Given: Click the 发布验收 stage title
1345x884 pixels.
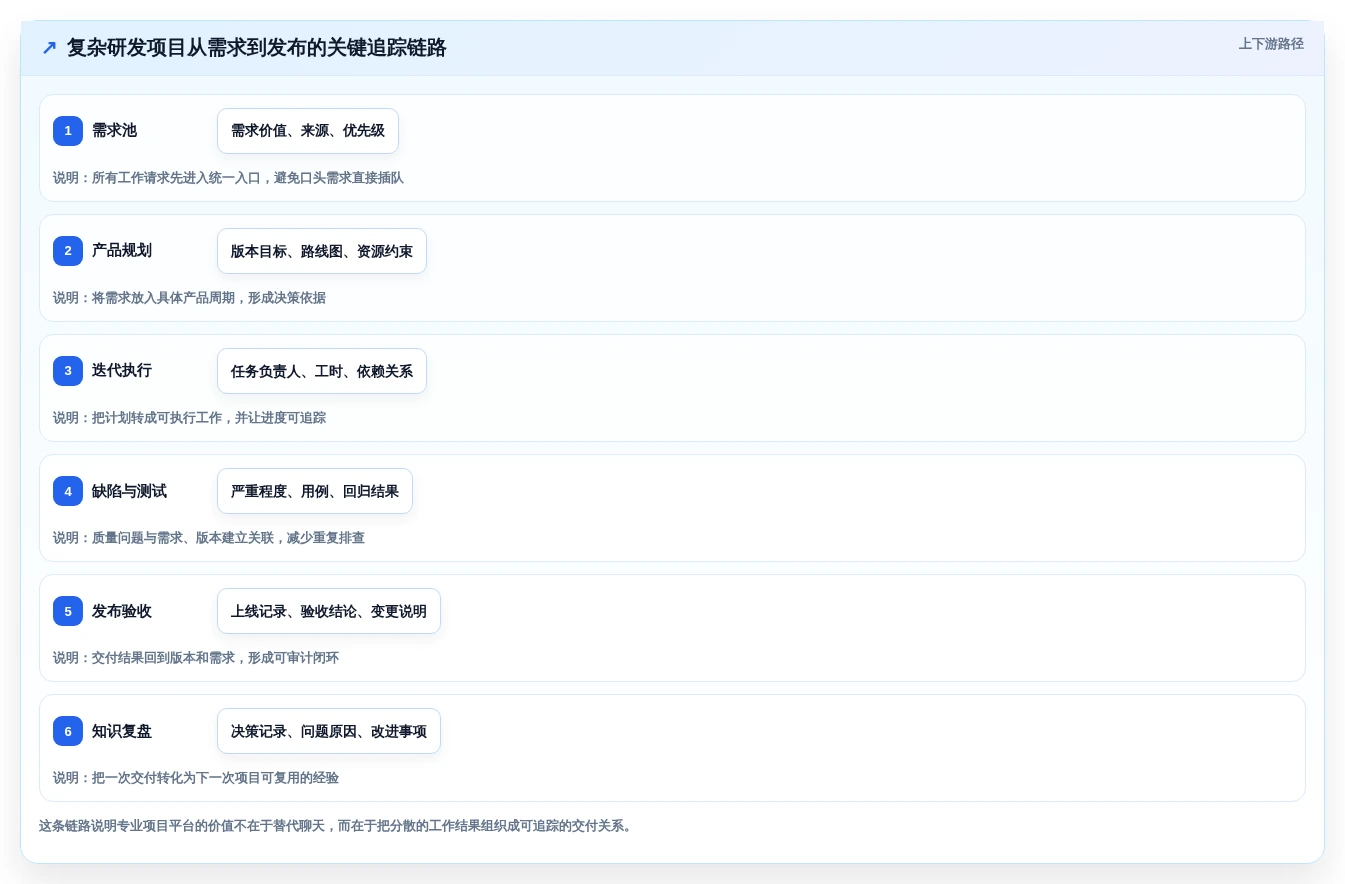Looking at the screenshot, I should [x=122, y=611].
